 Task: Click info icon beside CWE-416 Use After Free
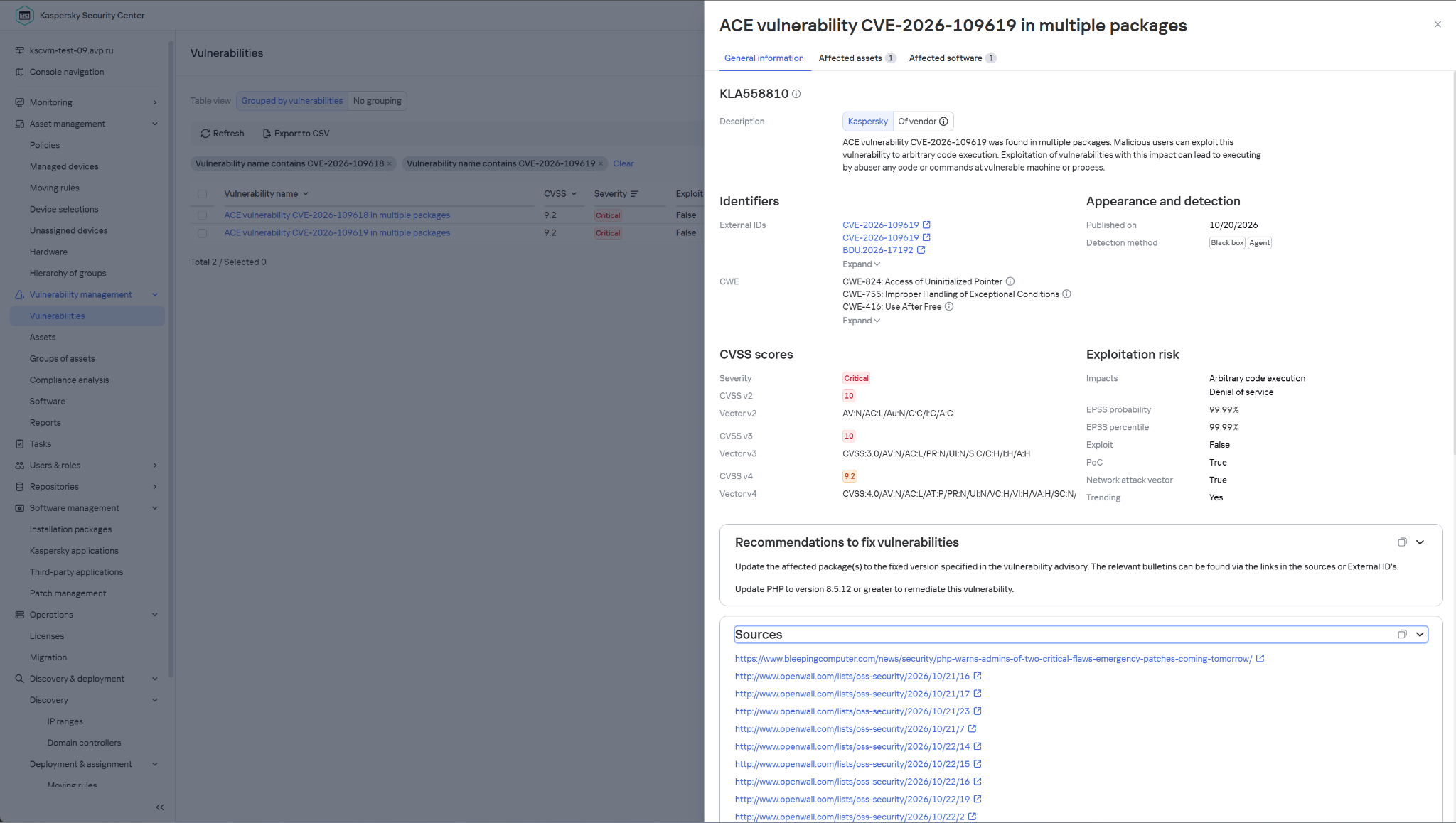[x=948, y=307]
